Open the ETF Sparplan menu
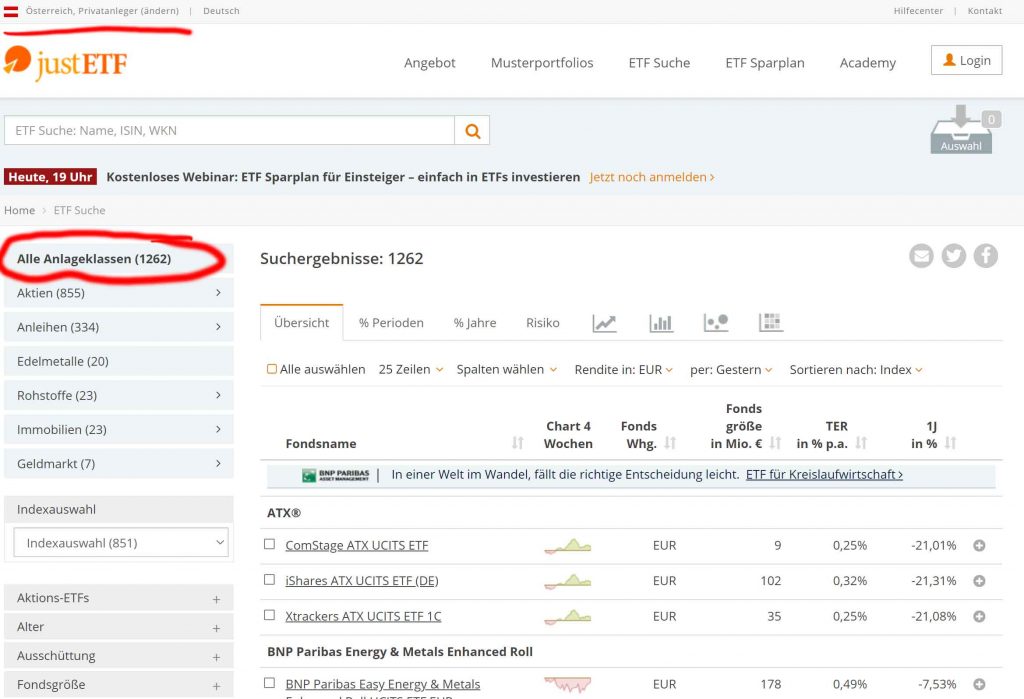This screenshot has width=1024, height=699. (x=765, y=63)
